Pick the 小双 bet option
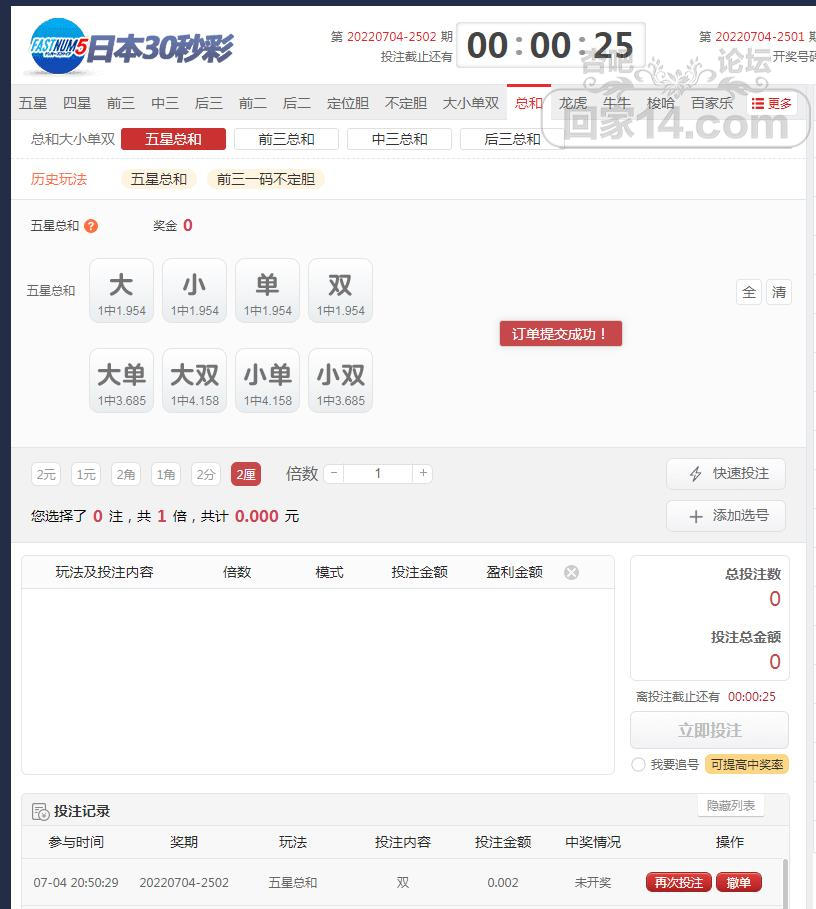The image size is (816, 909). pyautogui.click(x=341, y=381)
